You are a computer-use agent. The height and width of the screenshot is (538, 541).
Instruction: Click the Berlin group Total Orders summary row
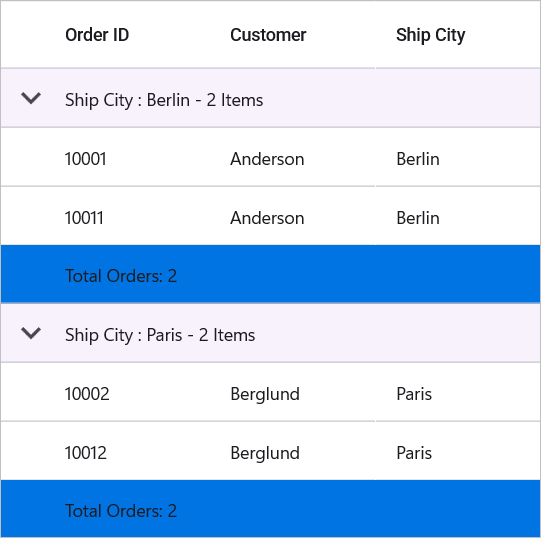pos(270,274)
